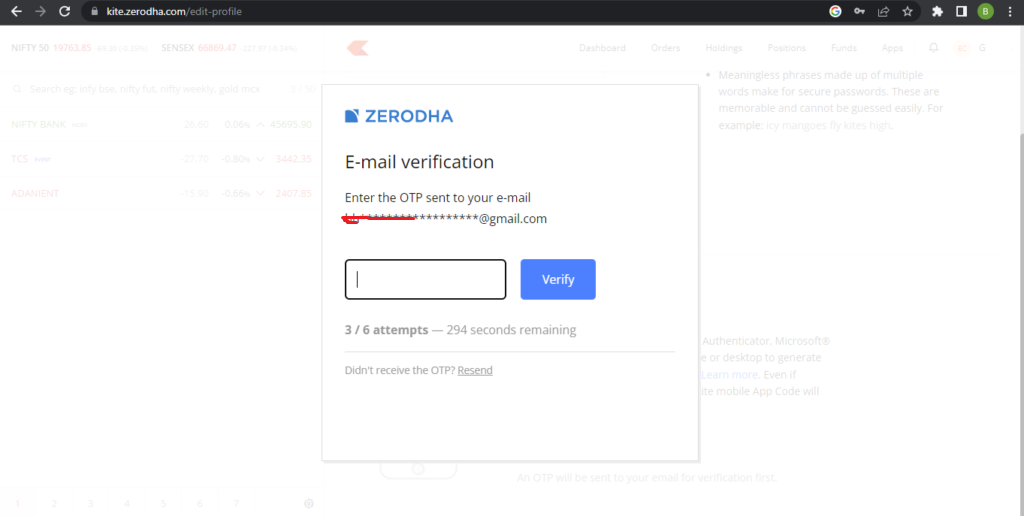
Task: Open the watchlist settings gear icon
Action: click(x=309, y=504)
